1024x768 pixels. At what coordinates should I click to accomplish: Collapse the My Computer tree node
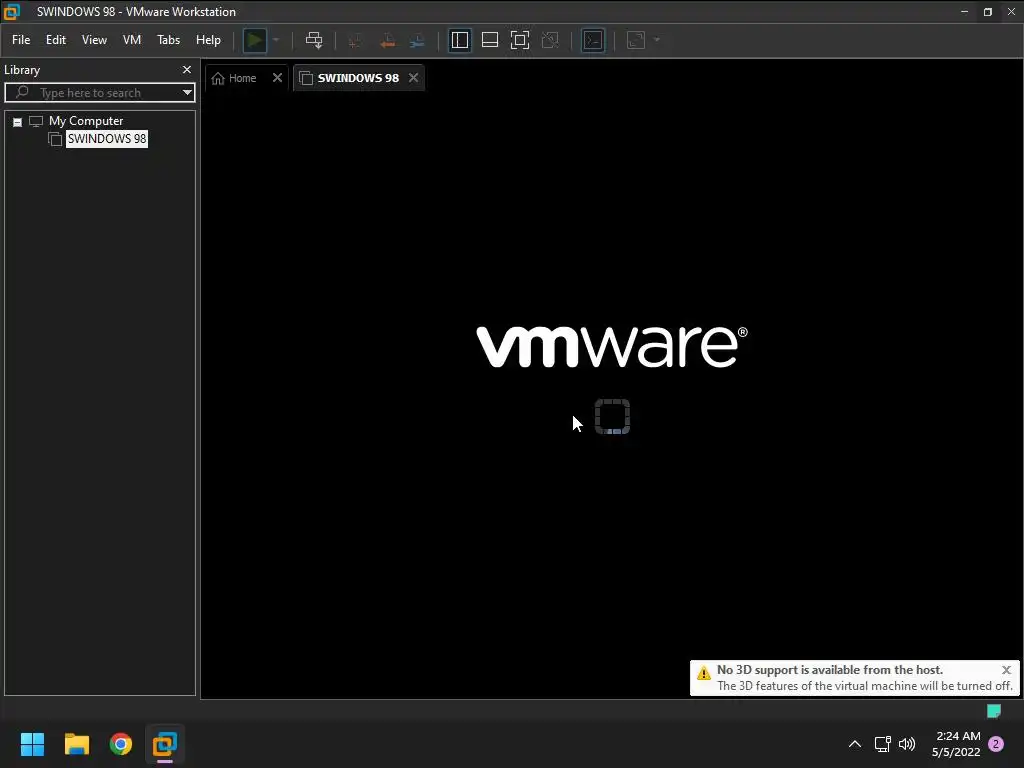click(18, 122)
